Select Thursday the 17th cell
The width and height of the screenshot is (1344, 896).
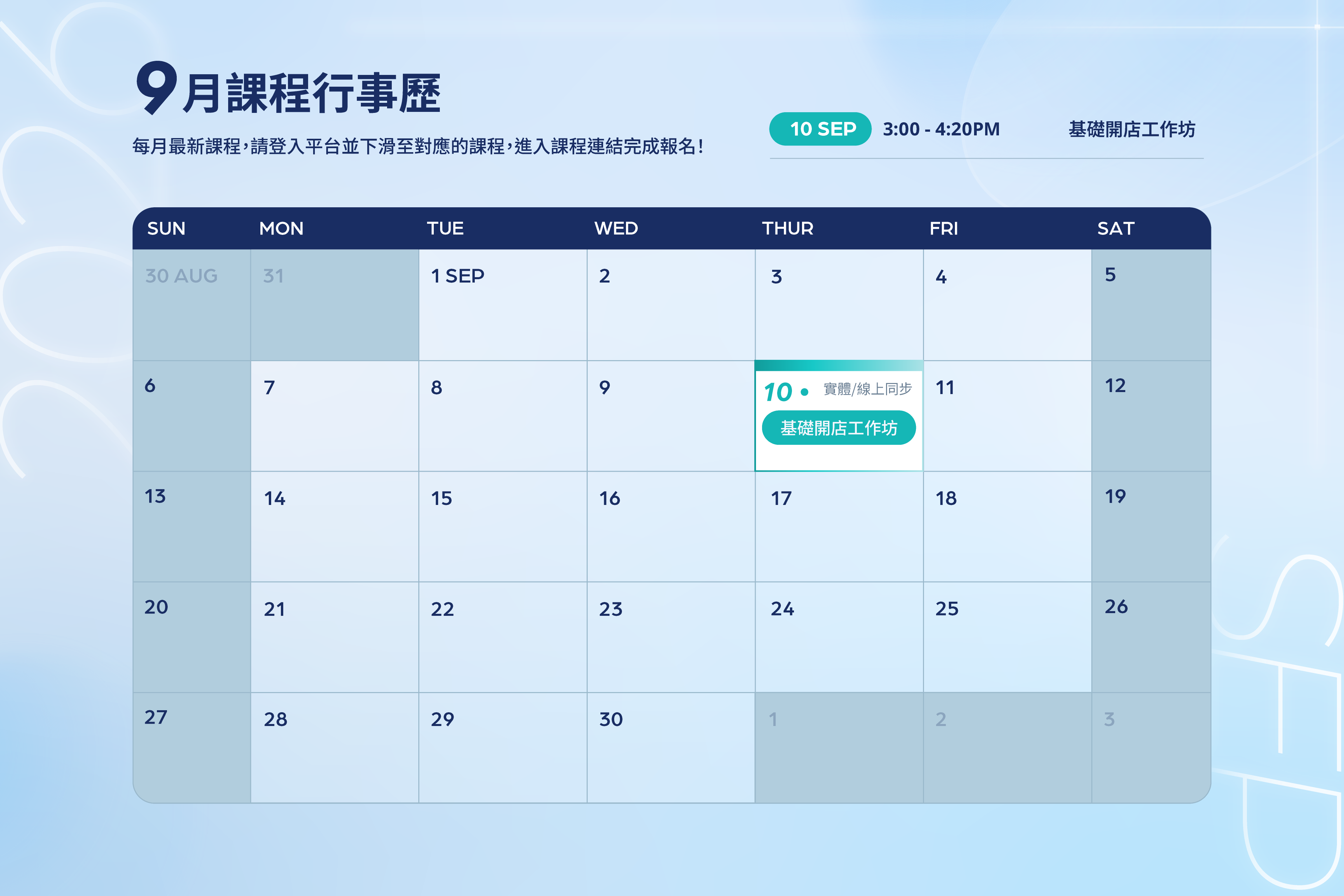(x=839, y=527)
